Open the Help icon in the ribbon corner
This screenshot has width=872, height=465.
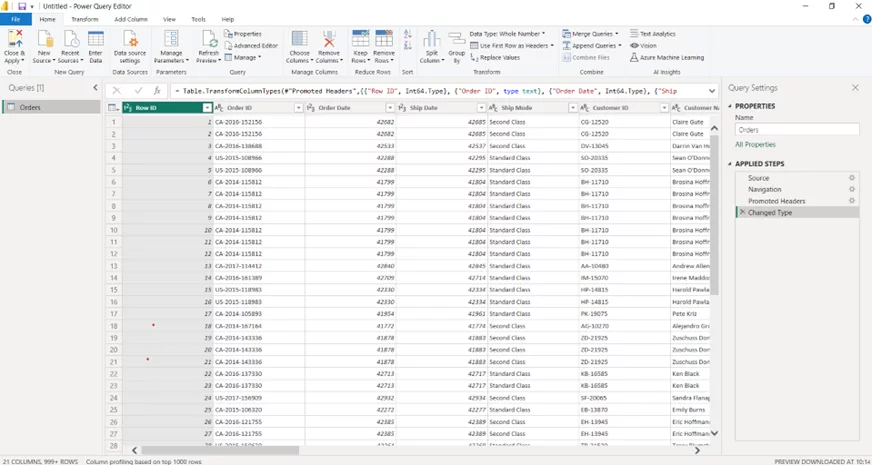coord(867,19)
